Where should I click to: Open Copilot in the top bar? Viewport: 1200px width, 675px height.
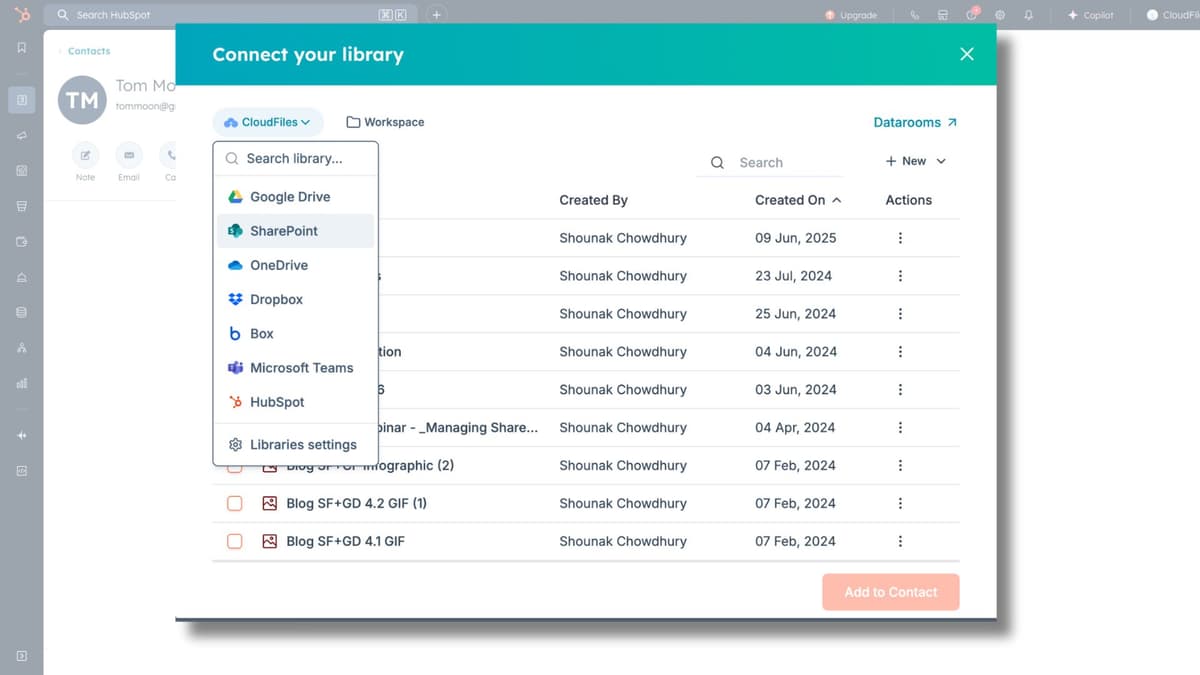[x=1090, y=15]
